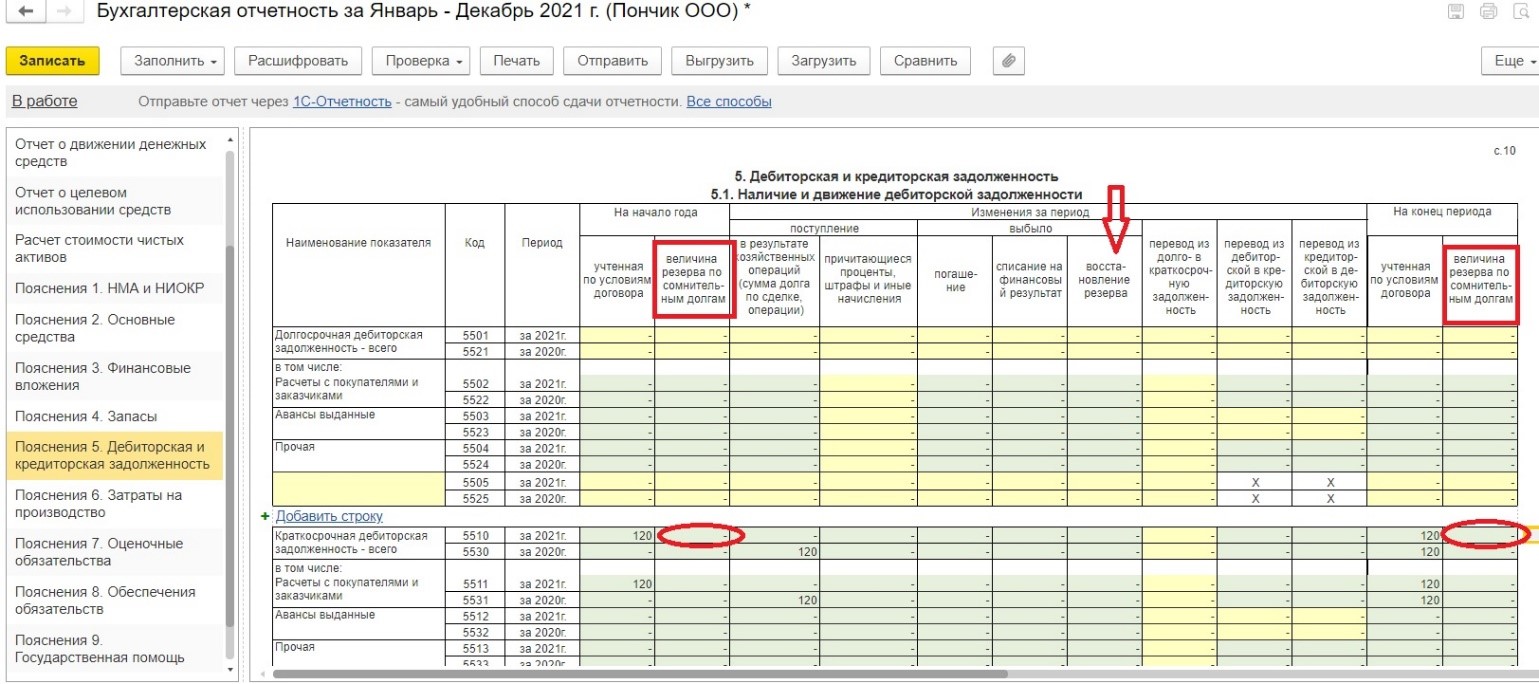Select the code cell 5530
1539x684 pixels.
(x=475, y=552)
